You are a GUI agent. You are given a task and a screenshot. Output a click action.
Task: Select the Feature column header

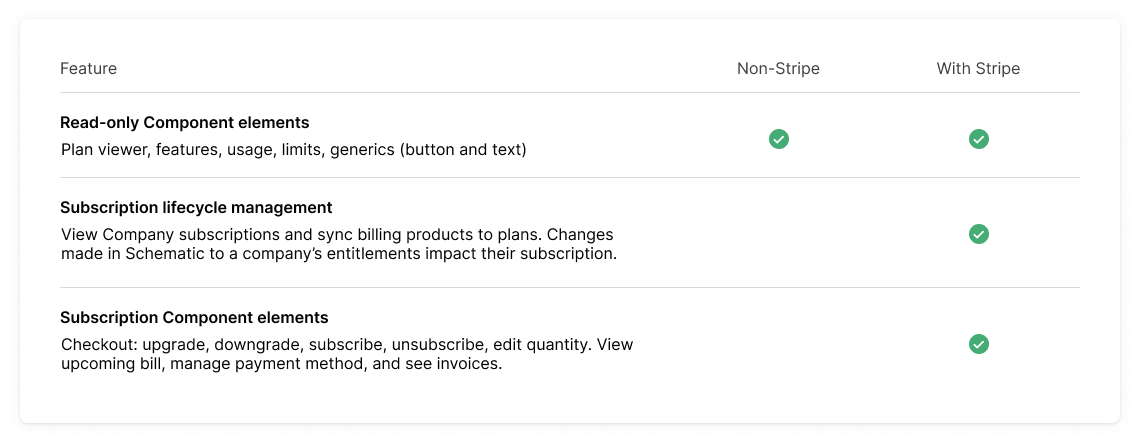pyautogui.click(x=88, y=69)
